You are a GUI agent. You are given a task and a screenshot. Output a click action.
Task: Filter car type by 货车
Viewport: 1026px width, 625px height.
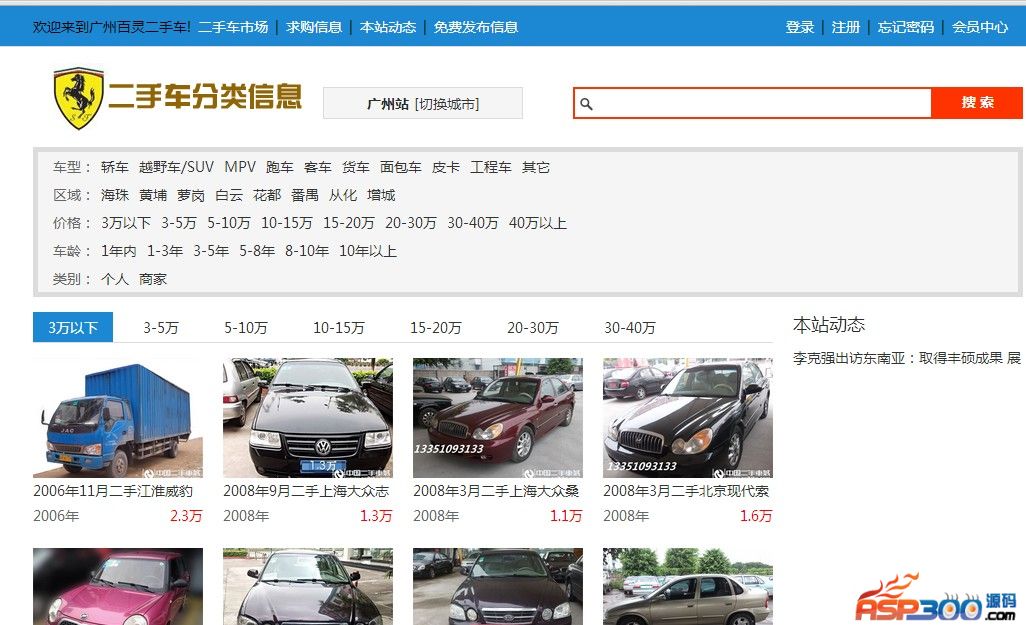click(x=355, y=167)
